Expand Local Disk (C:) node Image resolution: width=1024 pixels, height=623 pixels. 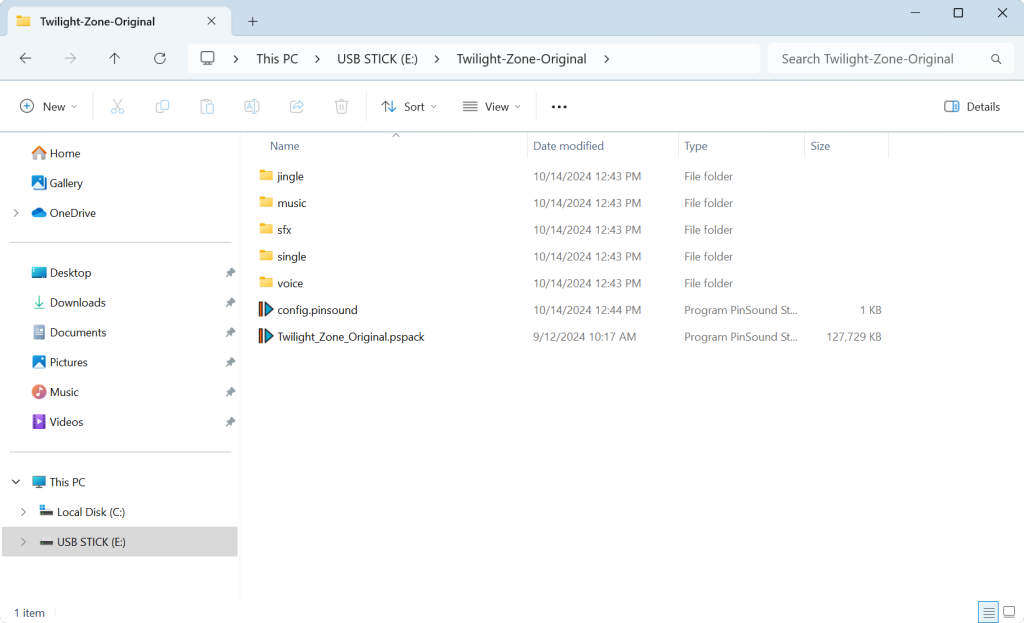[x=24, y=512]
